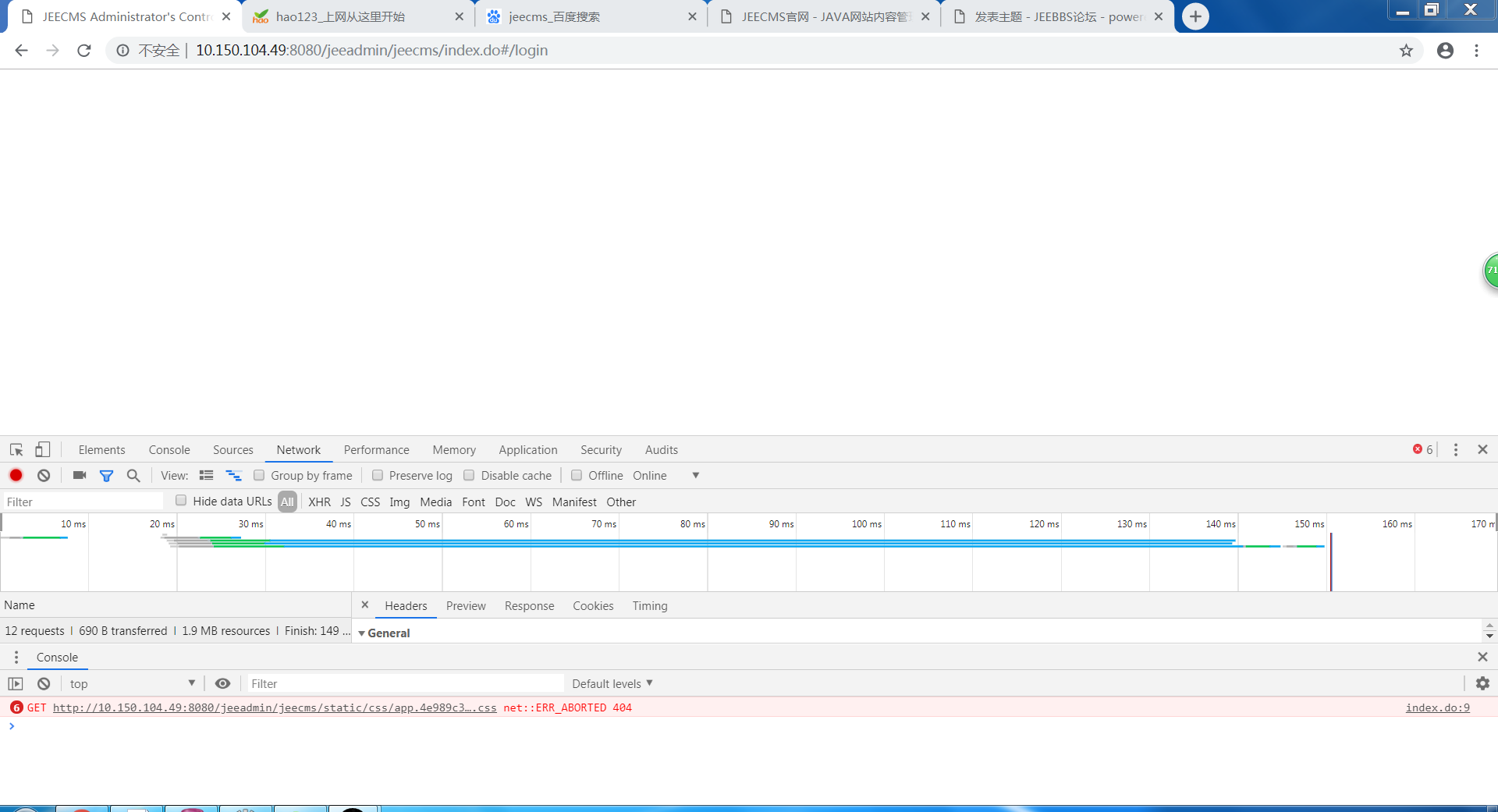Show the request Preview tab
Image resolution: width=1498 pixels, height=812 pixels.
466,606
